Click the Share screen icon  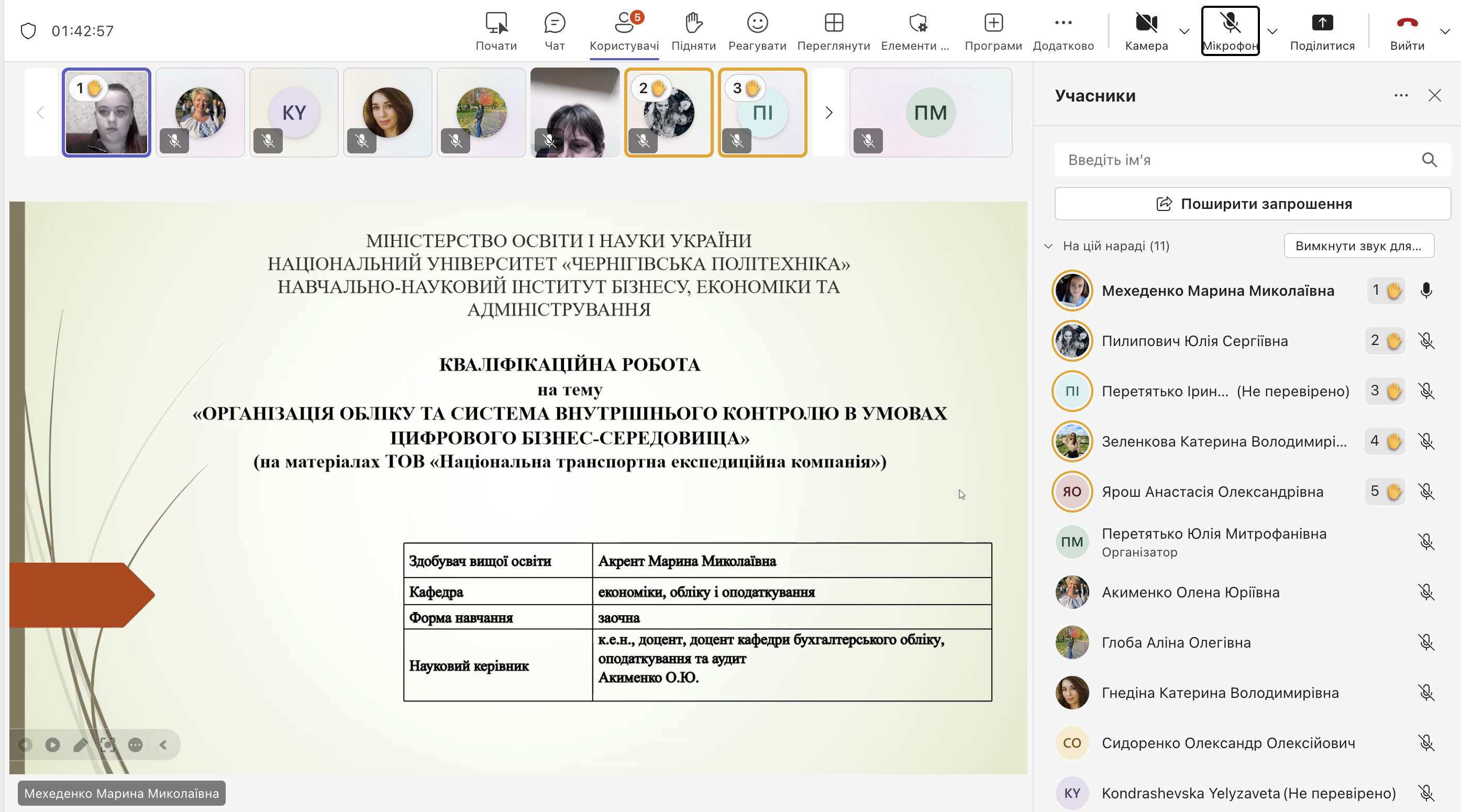pos(1322,23)
